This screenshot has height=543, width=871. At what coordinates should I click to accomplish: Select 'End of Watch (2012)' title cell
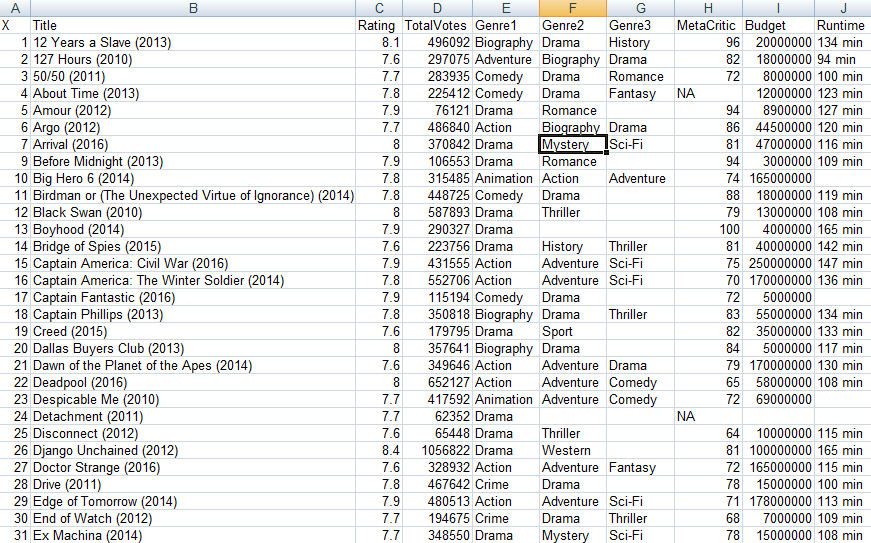pos(193,519)
